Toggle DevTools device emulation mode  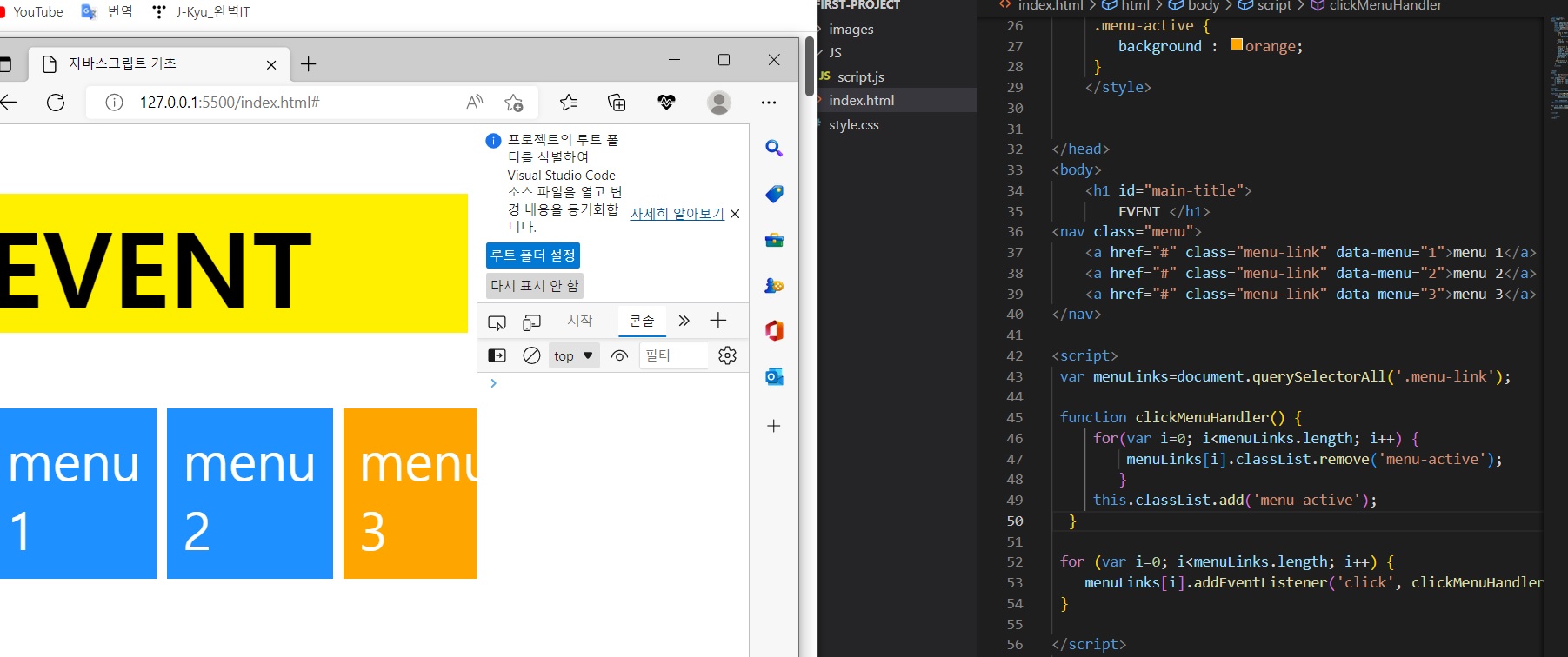[531, 322]
